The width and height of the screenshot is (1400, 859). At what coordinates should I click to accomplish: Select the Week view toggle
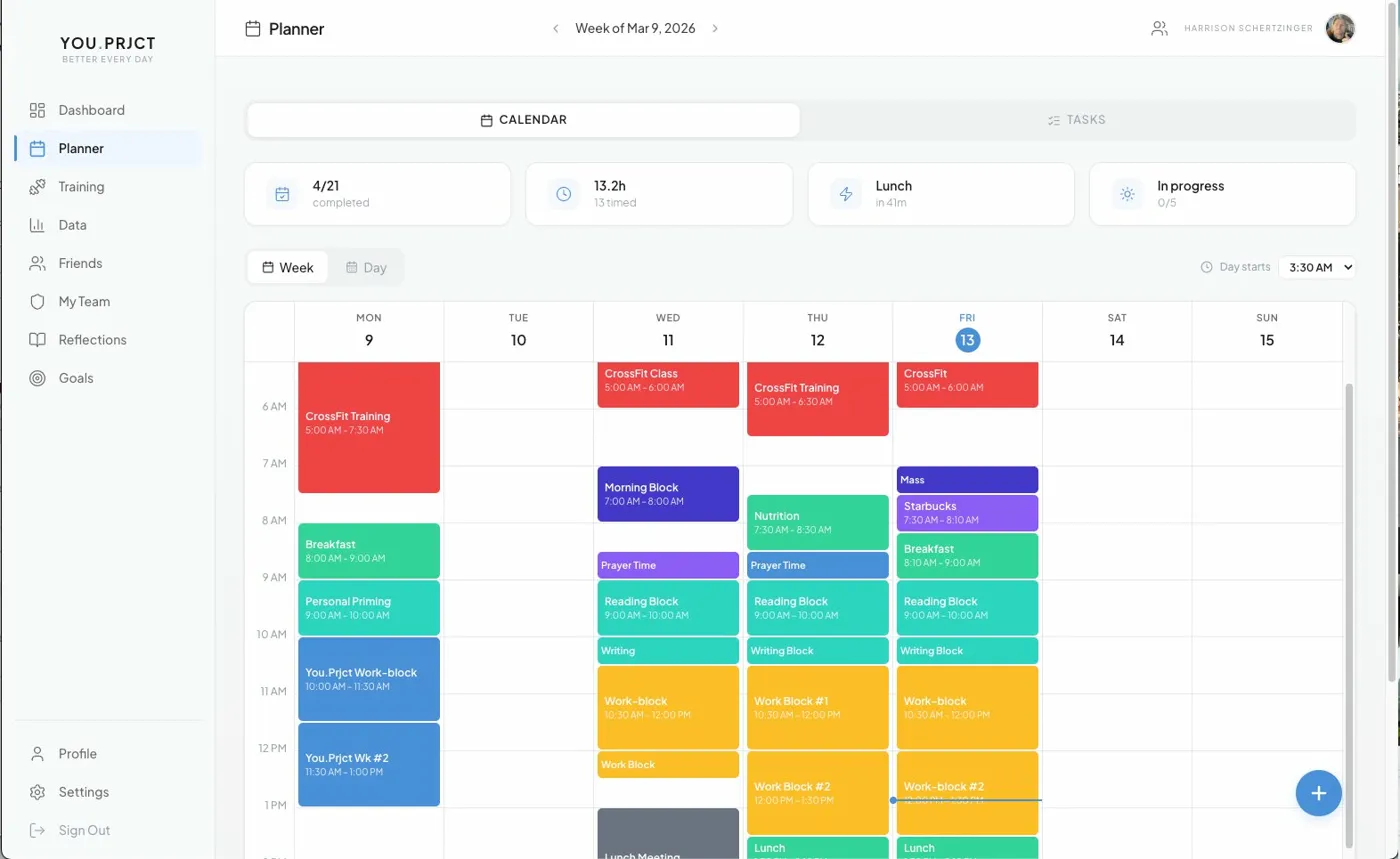(287, 267)
